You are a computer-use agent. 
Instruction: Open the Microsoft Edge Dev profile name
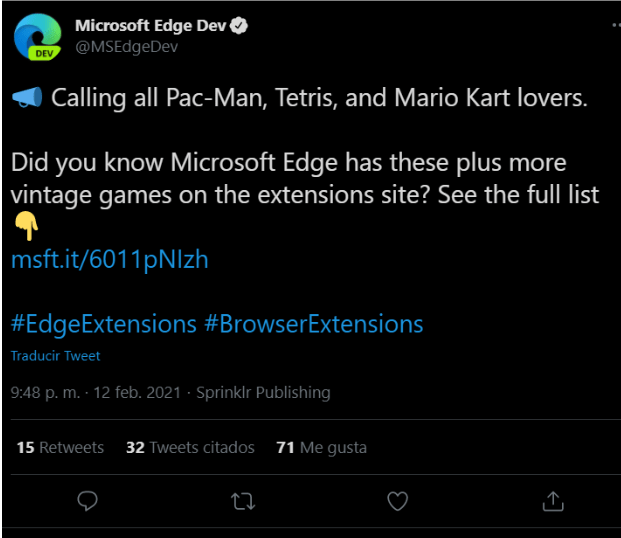[x=150, y=26]
